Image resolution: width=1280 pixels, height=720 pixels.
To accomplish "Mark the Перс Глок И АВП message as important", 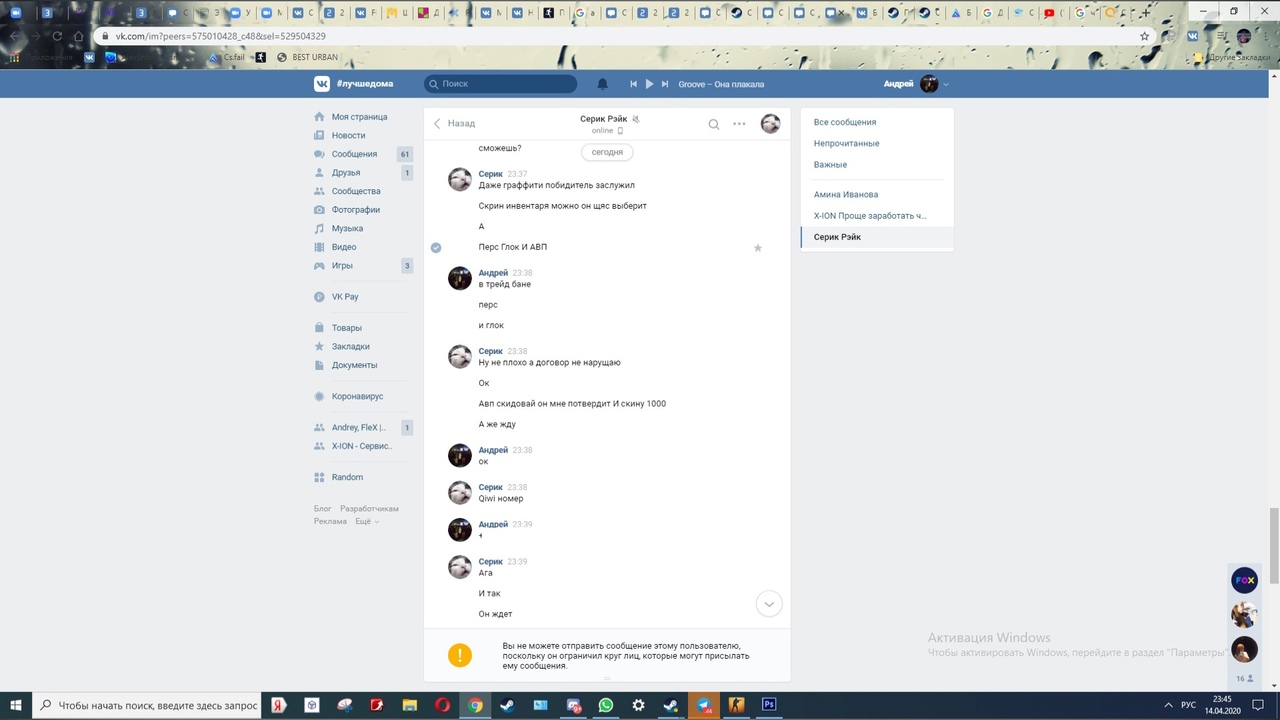I will coord(757,247).
